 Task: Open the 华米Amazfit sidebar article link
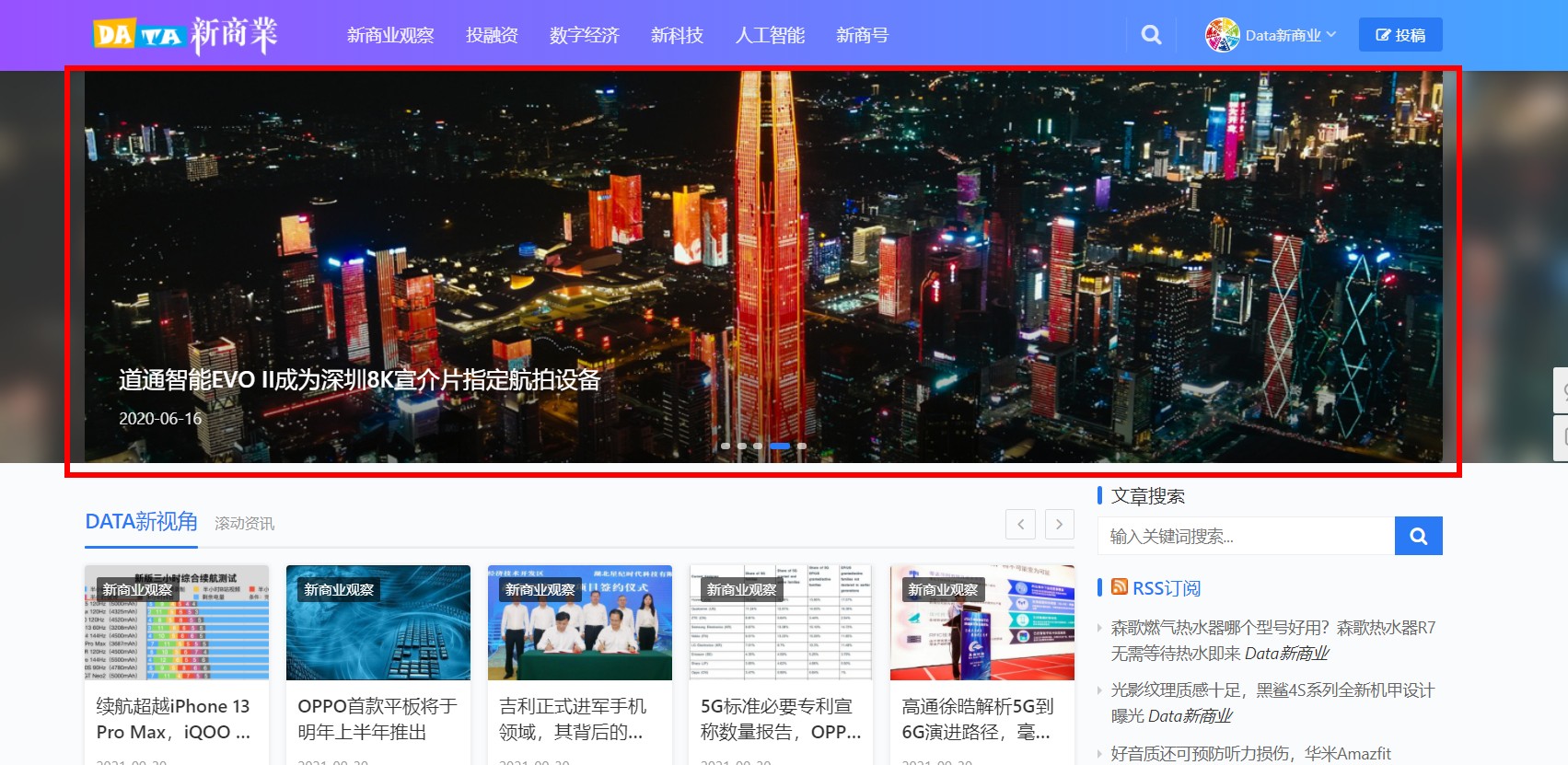pos(1250,754)
